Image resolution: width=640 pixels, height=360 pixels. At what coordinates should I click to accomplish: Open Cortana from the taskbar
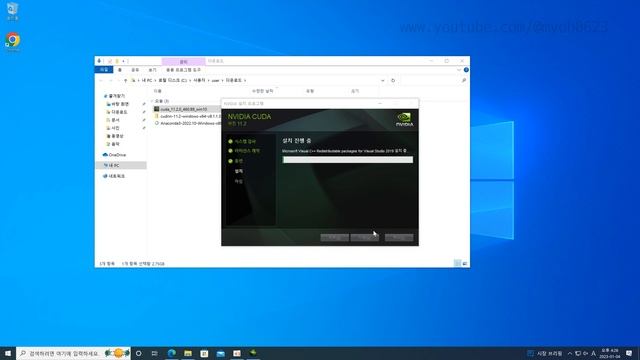click(138, 353)
